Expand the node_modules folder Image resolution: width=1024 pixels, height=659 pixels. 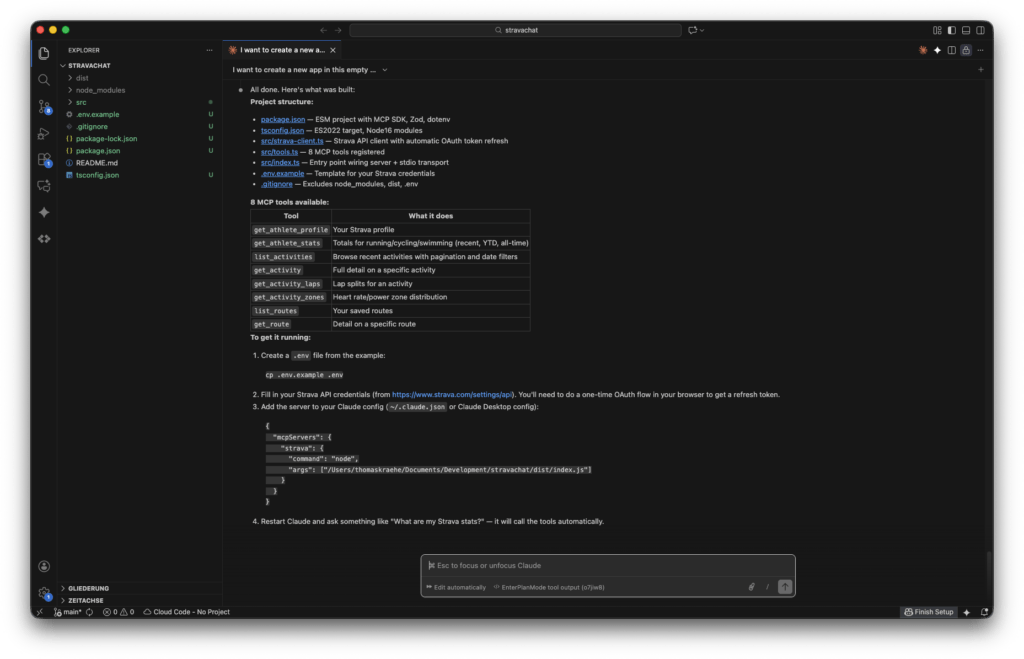[x=100, y=90]
